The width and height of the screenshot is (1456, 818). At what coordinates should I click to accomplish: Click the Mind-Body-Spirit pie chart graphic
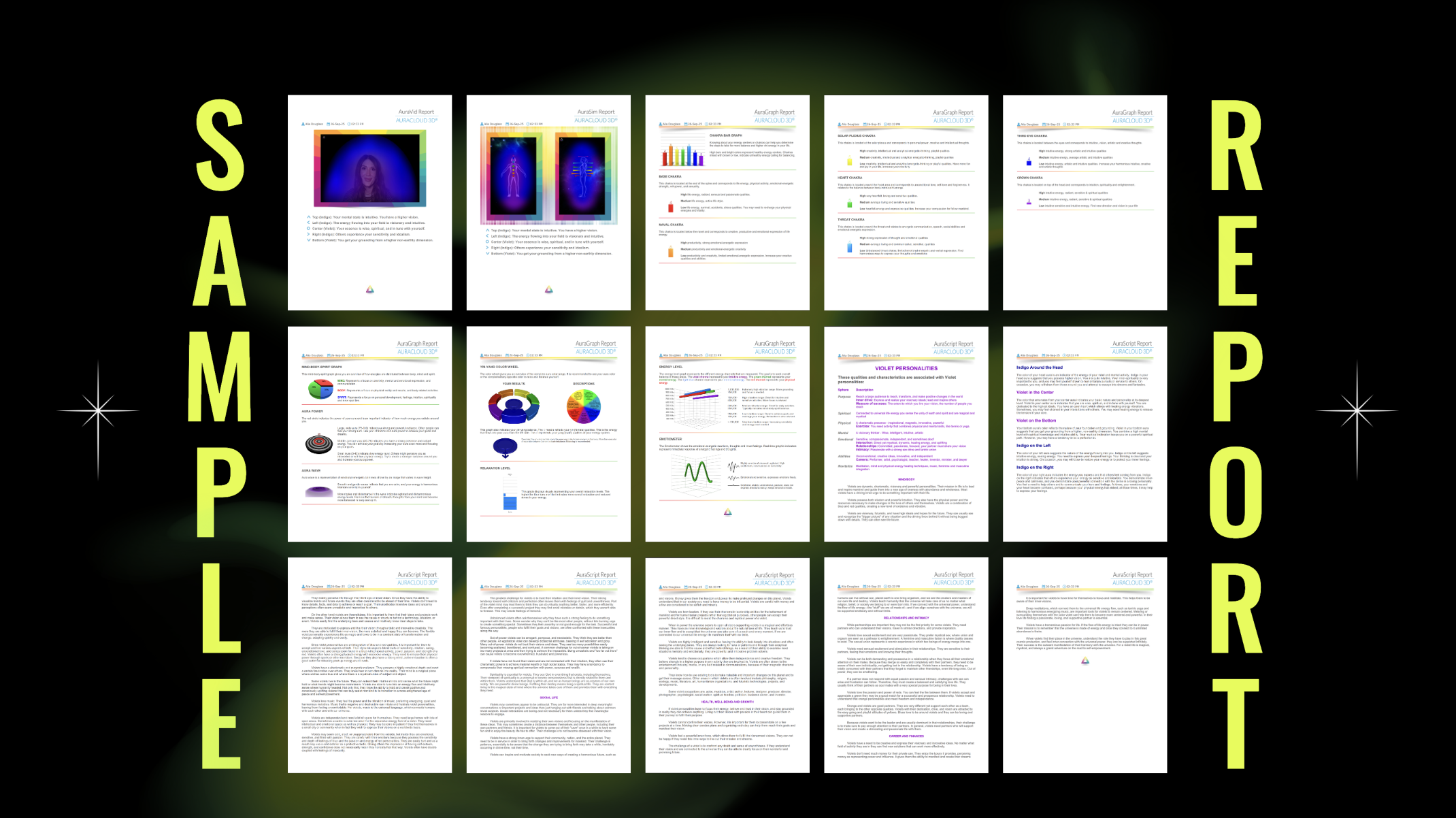tap(320, 390)
